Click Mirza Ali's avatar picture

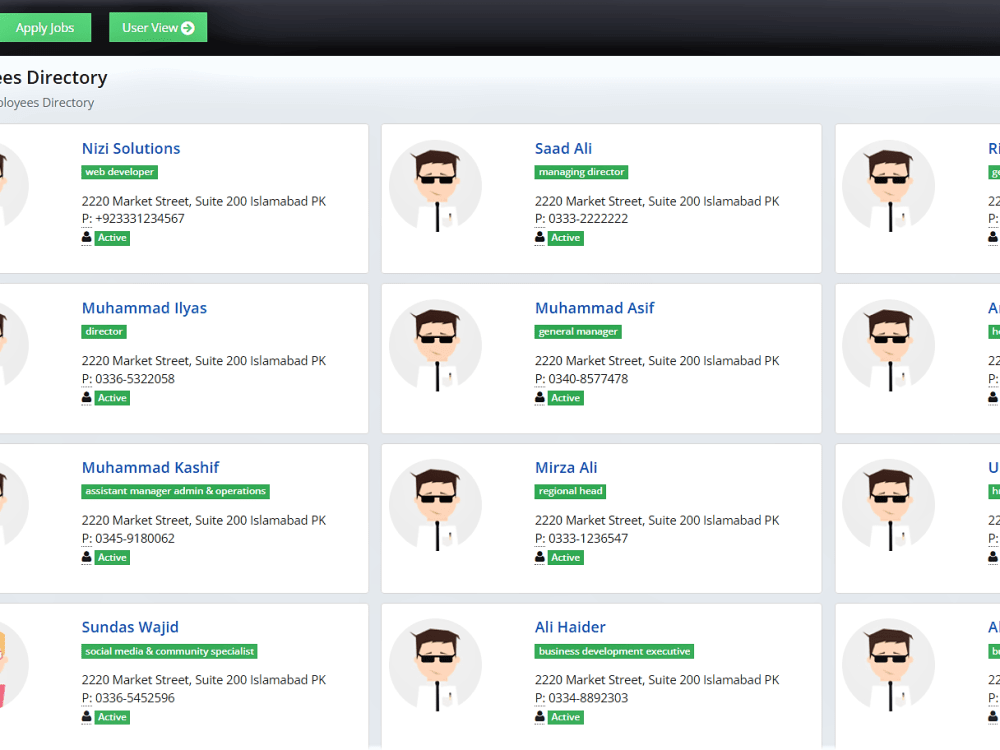pos(436,505)
